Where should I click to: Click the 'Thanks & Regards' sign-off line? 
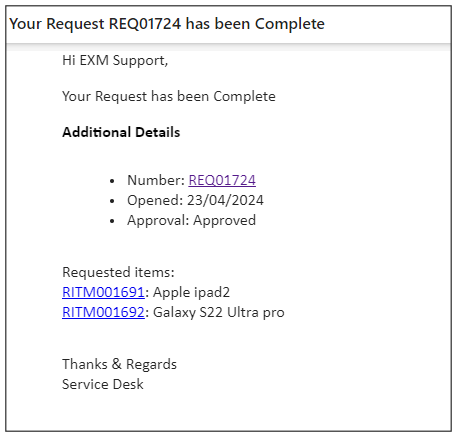point(119,364)
